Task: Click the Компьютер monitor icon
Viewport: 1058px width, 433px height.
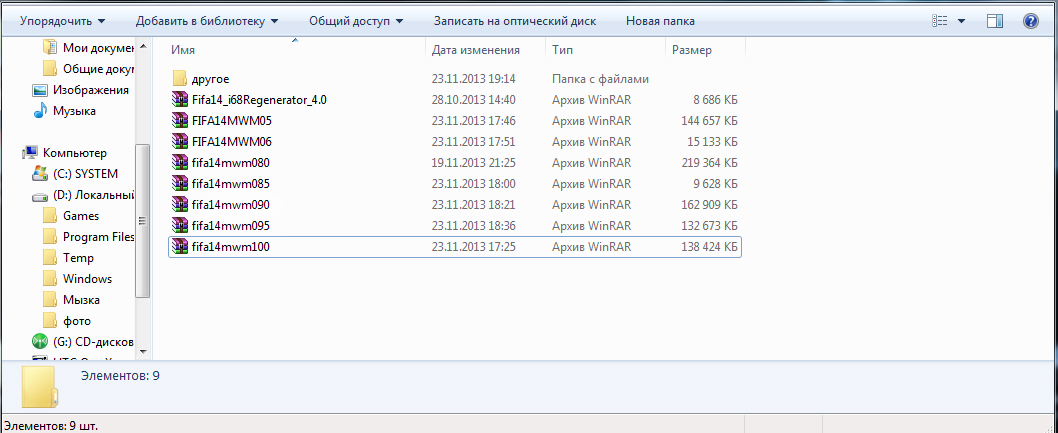Action: click(31, 152)
